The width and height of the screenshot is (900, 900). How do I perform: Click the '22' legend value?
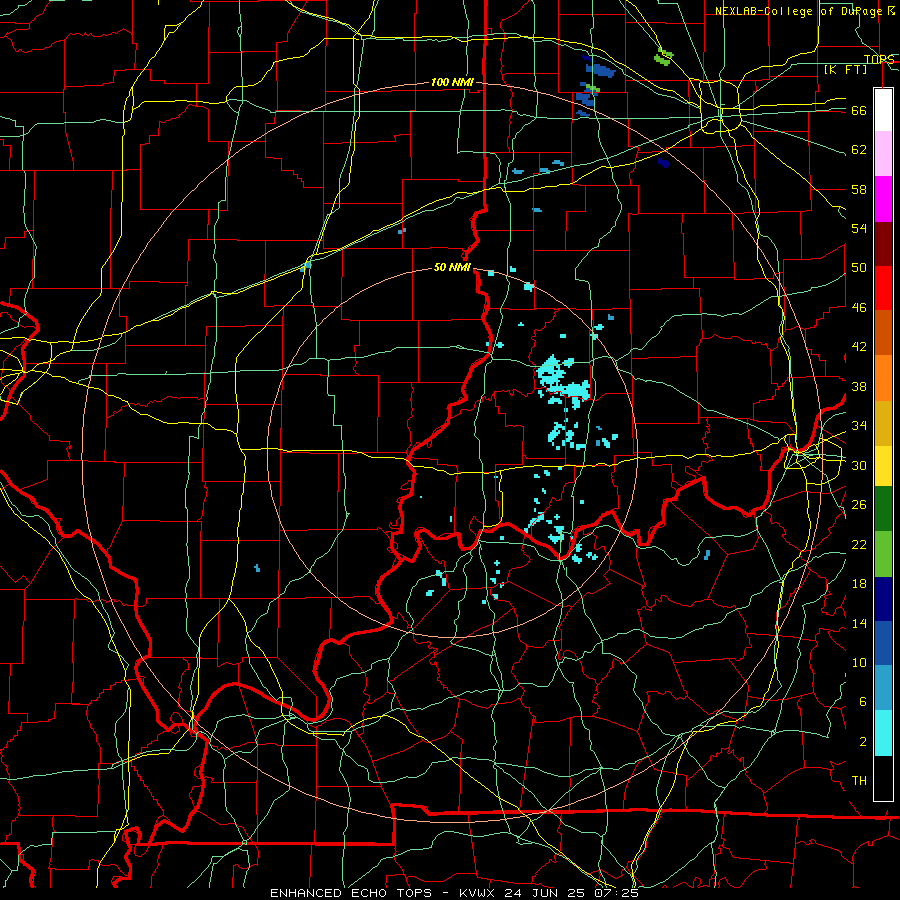click(859, 545)
